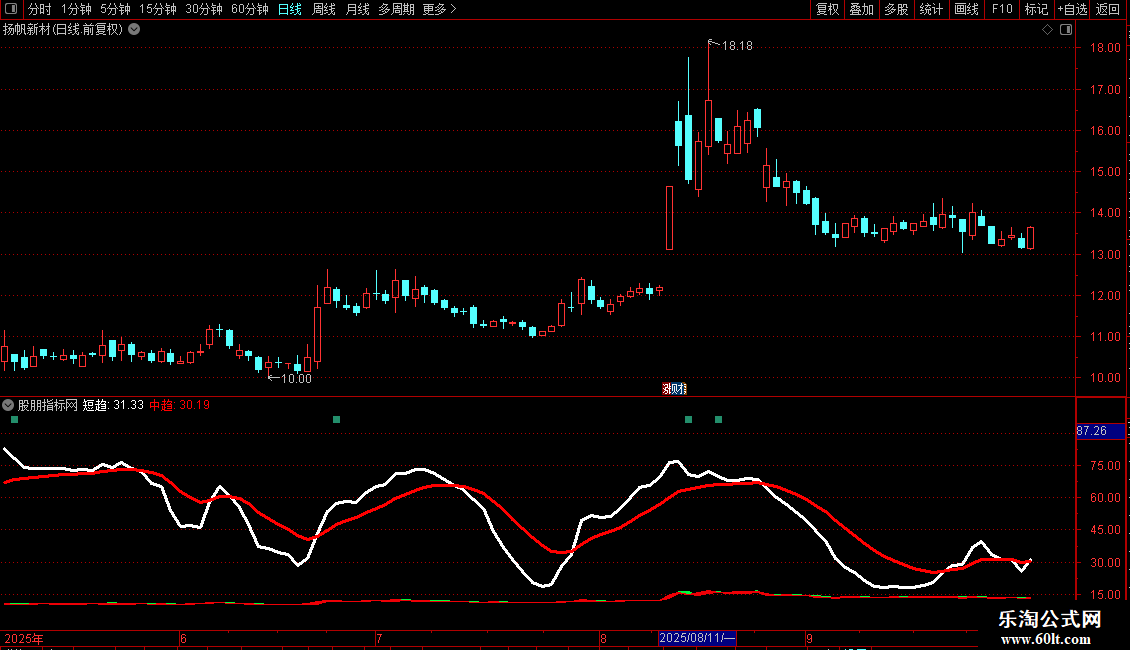This screenshot has height=650, width=1130.
Task: Click month 7 on the time axis
Action: 379,638
